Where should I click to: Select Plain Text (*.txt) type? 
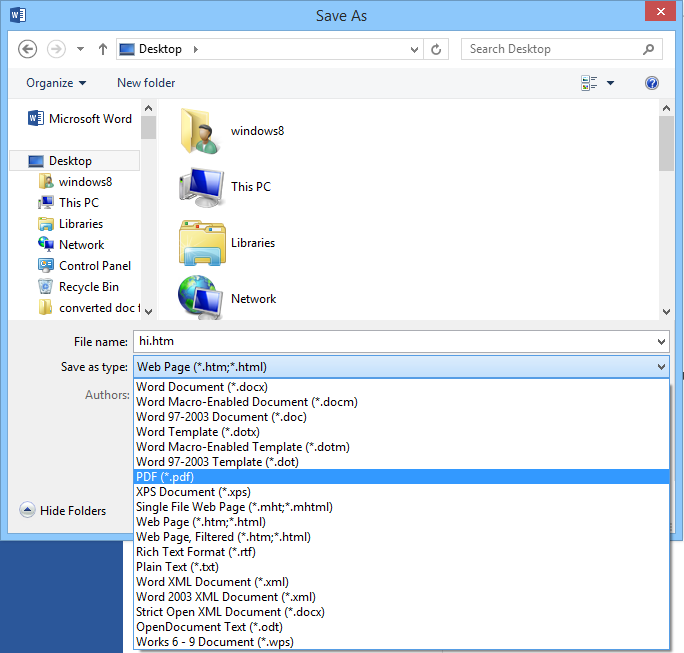pos(401,567)
